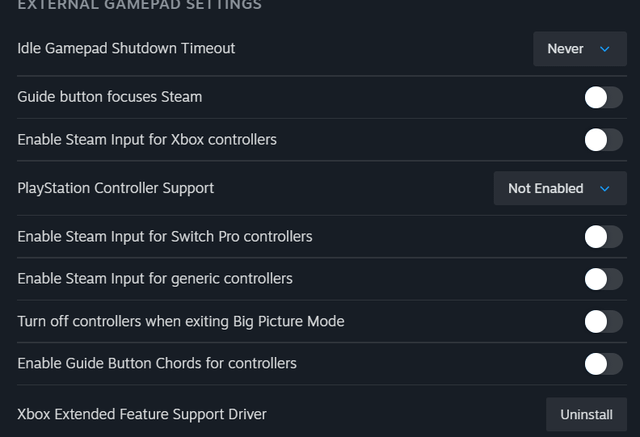Image resolution: width=640 pixels, height=437 pixels.
Task: Turn on Switch Pro controllers Steam Input switch
Action: 604,237
